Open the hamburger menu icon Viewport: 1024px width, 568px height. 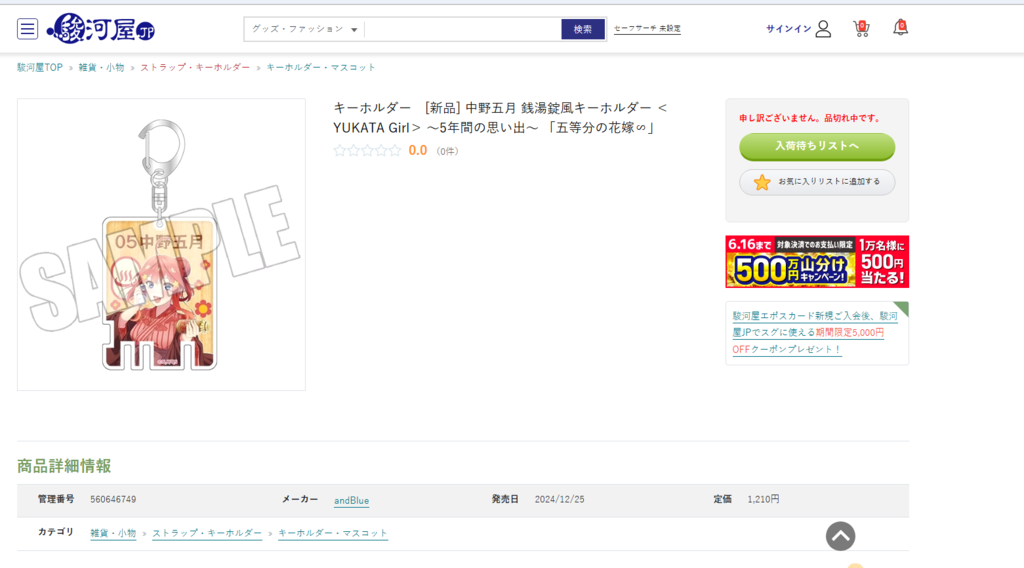tap(27, 29)
